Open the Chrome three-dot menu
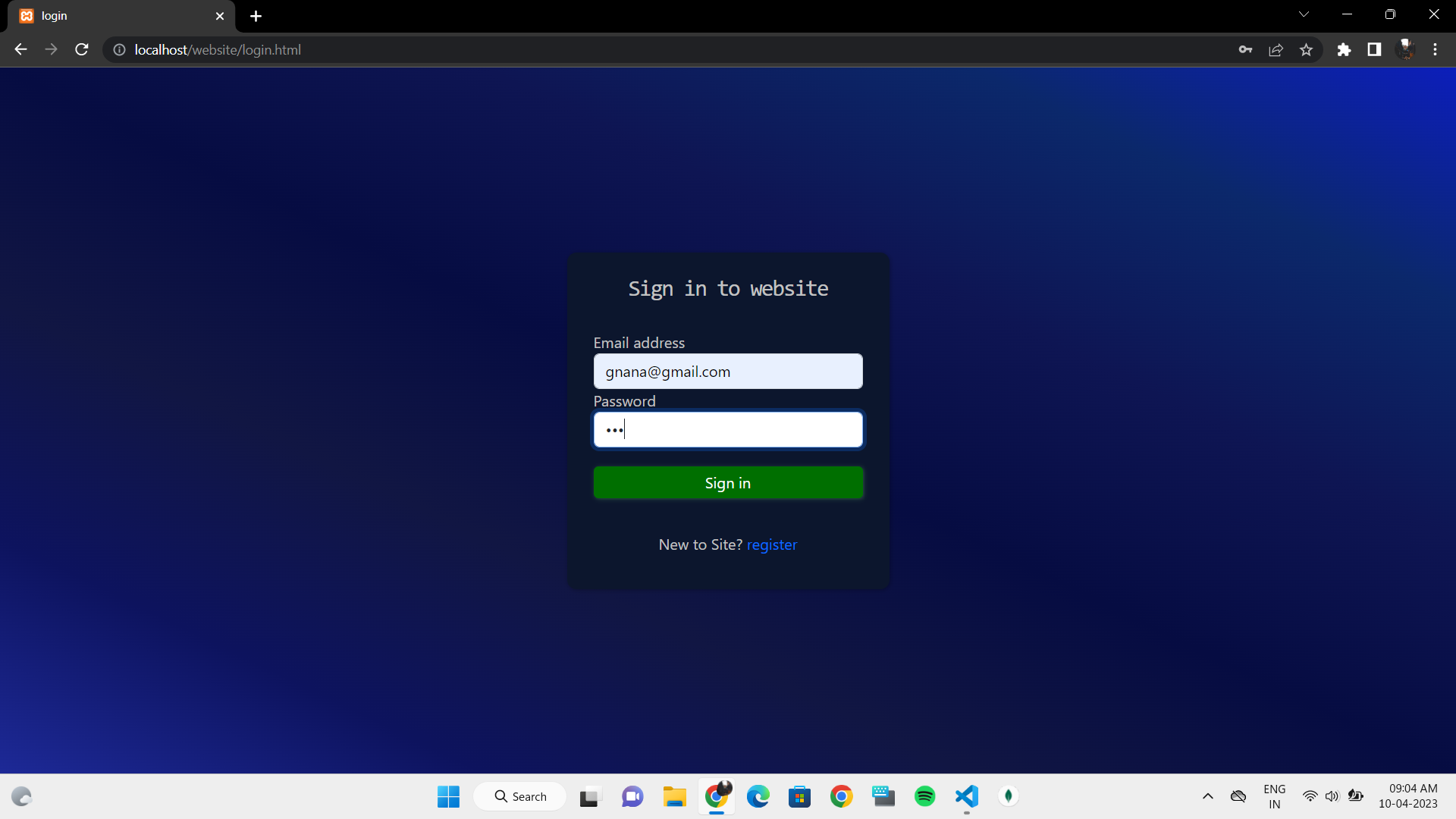The height and width of the screenshot is (819, 1456). tap(1435, 49)
